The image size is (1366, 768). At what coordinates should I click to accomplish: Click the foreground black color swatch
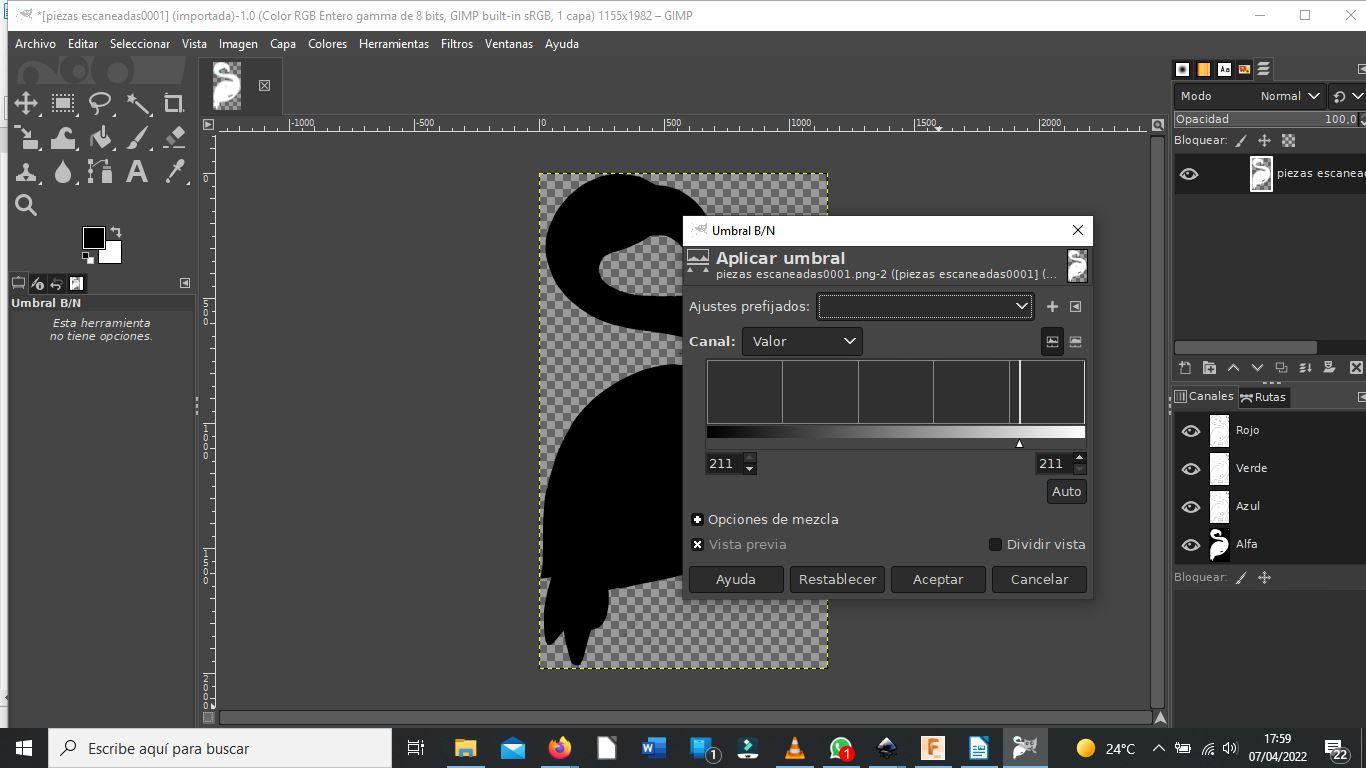click(93, 238)
